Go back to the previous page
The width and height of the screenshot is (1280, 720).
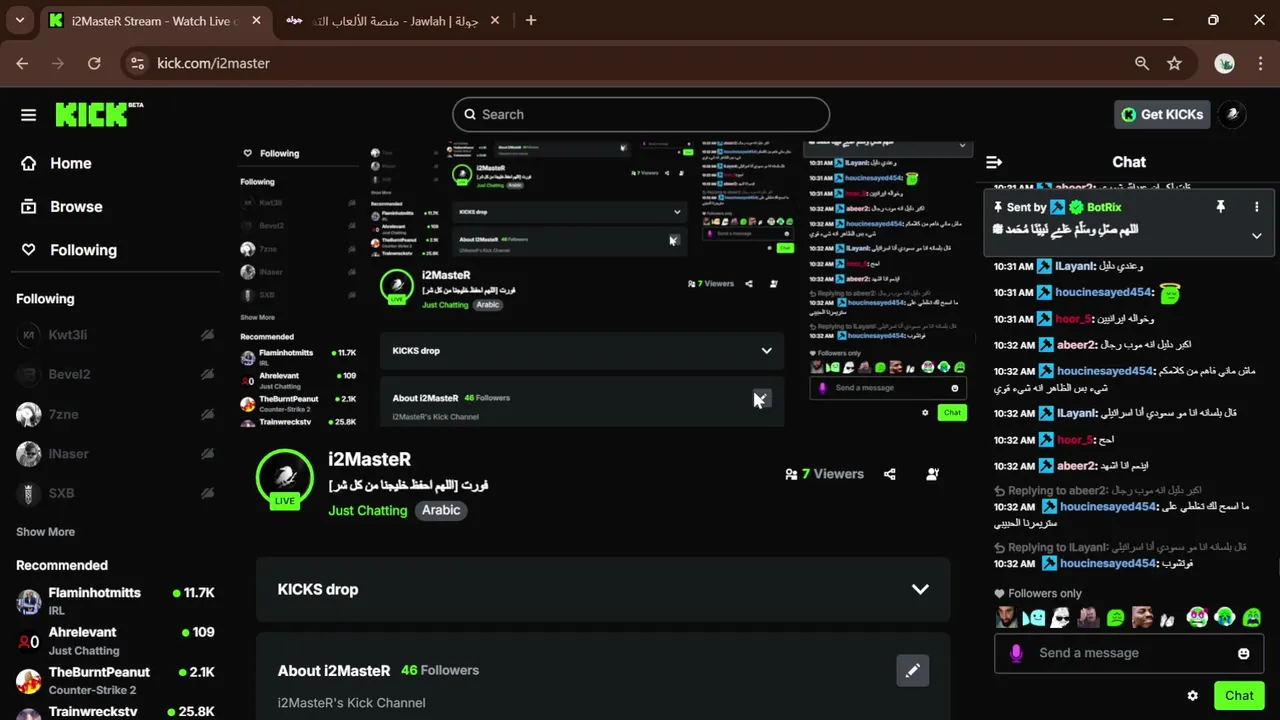[x=22, y=63]
